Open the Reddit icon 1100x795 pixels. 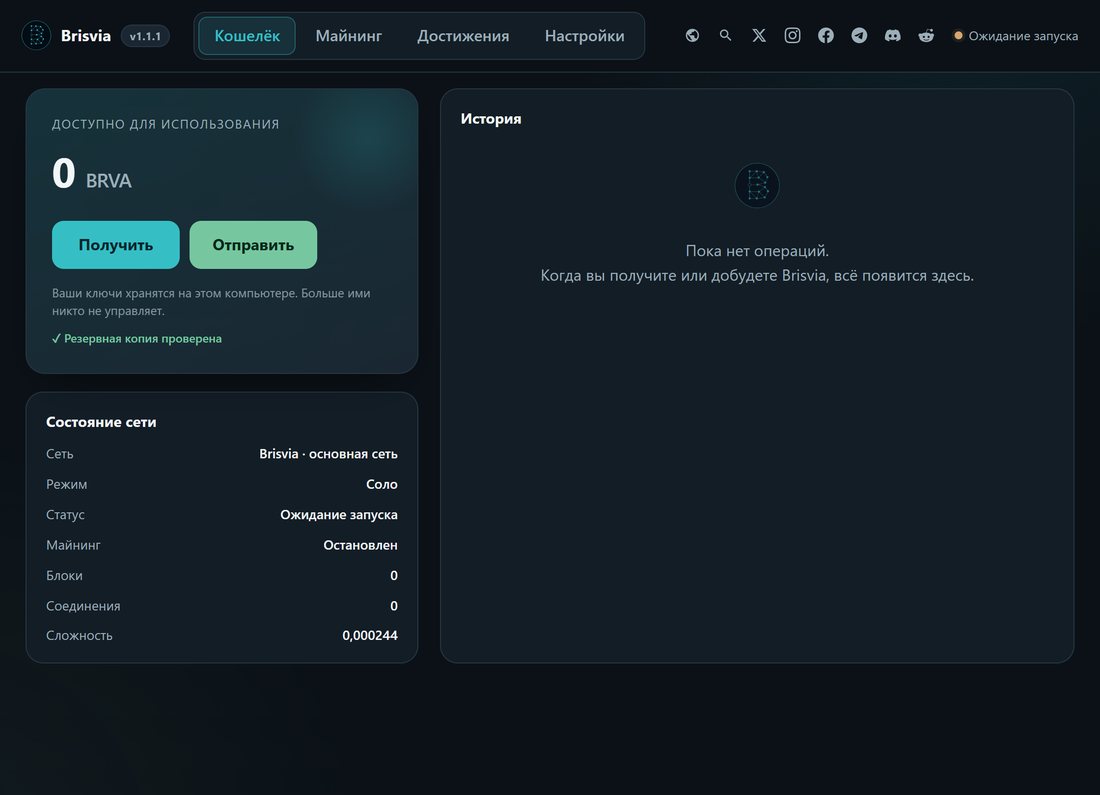click(x=926, y=36)
